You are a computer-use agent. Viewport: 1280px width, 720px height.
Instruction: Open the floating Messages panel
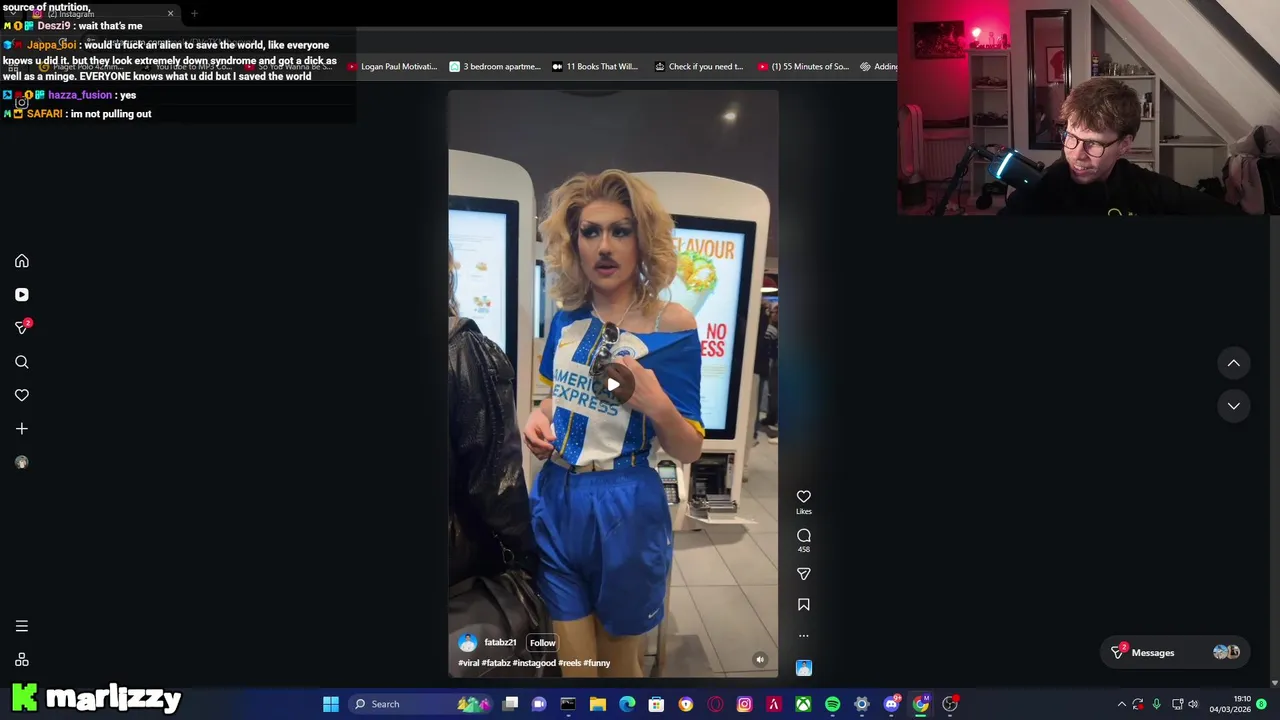click(x=1175, y=653)
